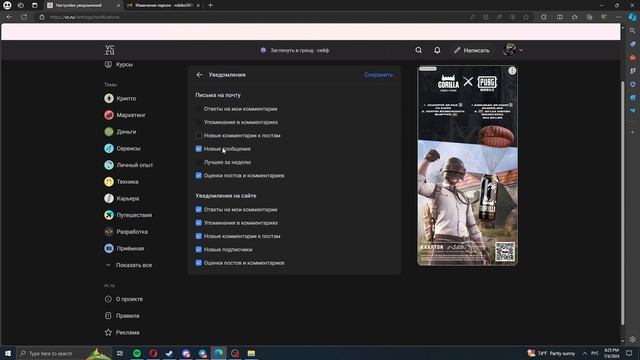Open the Разработка topic icon
This screenshot has height=360, width=640.
pyautogui.click(x=109, y=232)
